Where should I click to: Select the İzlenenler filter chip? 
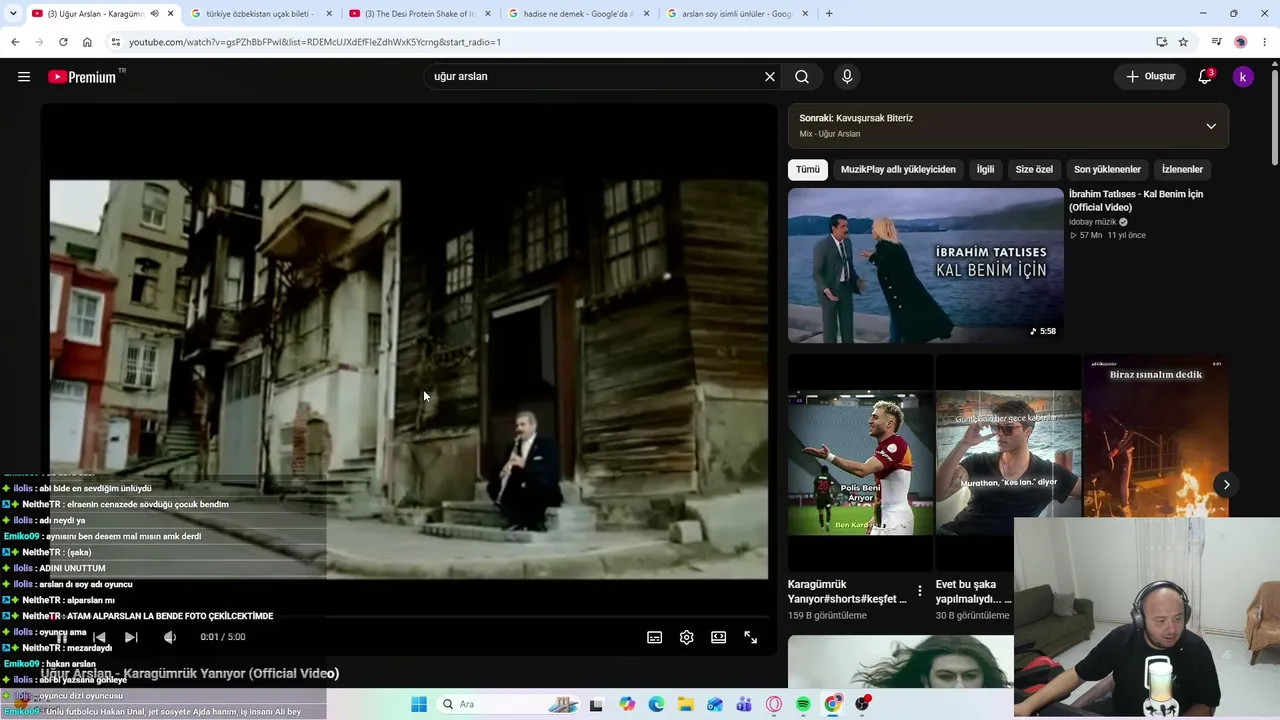(x=1182, y=170)
